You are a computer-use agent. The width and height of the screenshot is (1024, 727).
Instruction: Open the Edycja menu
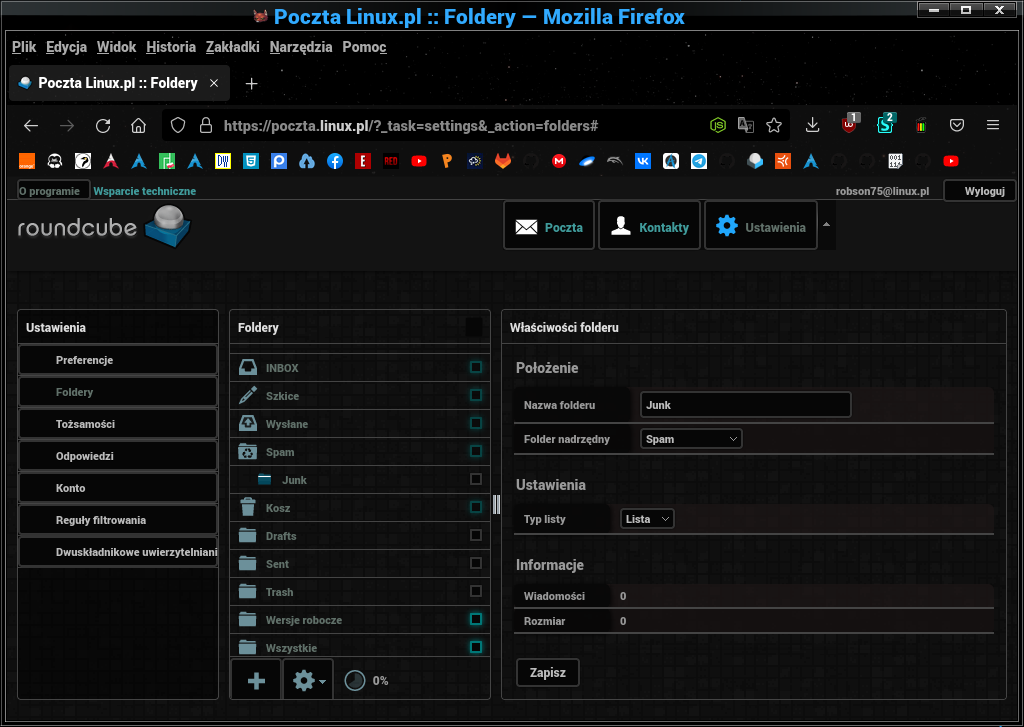pyautogui.click(x=67, y=47)
